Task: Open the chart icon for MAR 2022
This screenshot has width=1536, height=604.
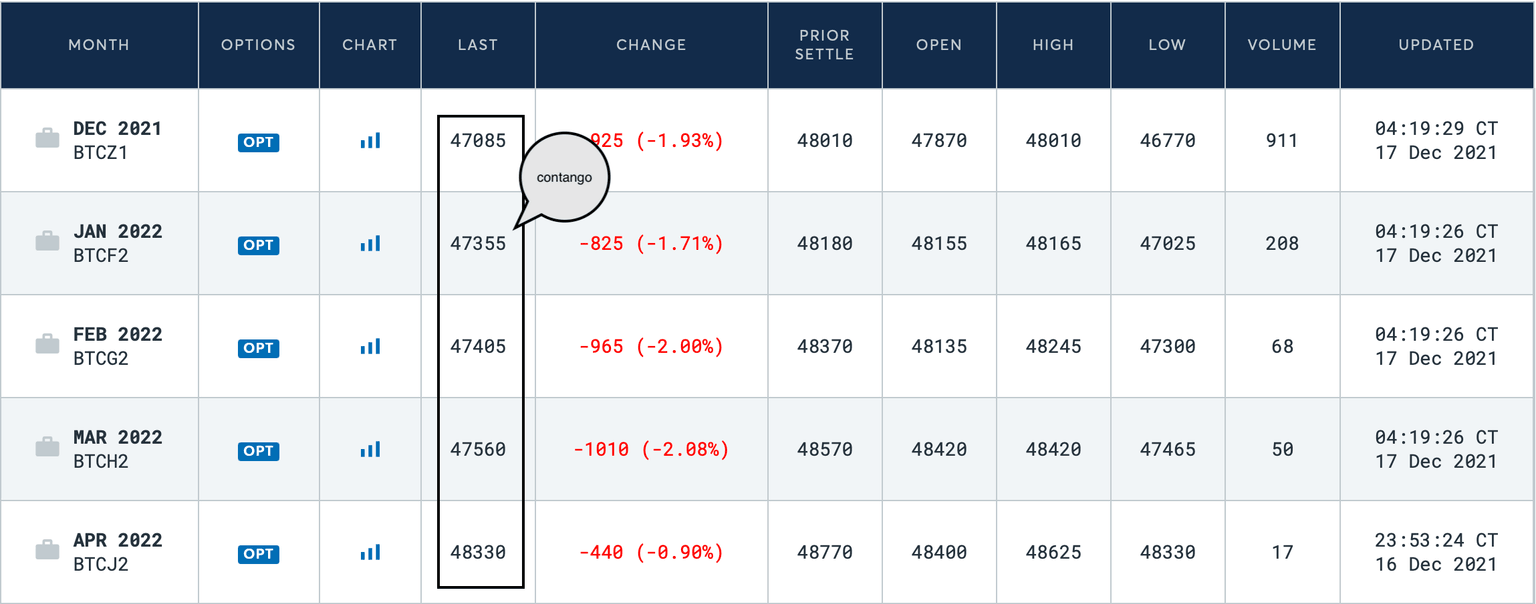Action: pyautogui.click(x=370, y=450)
